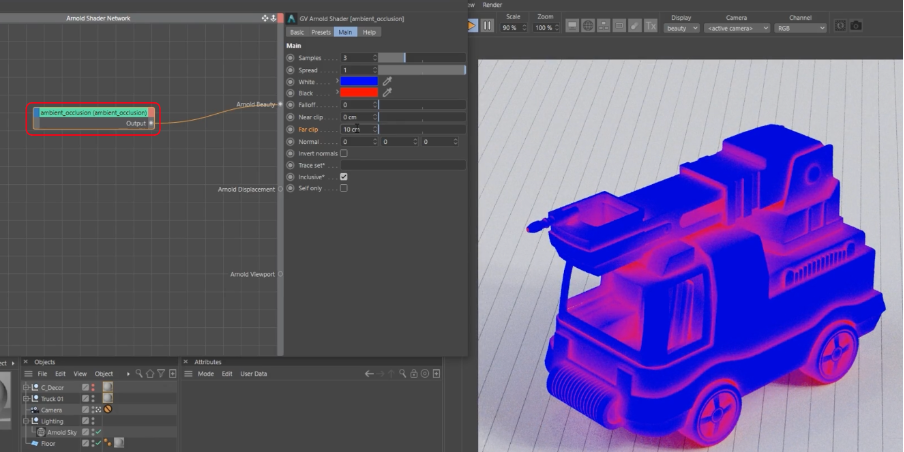Click the target mode icon in Attributes panel

425,374
